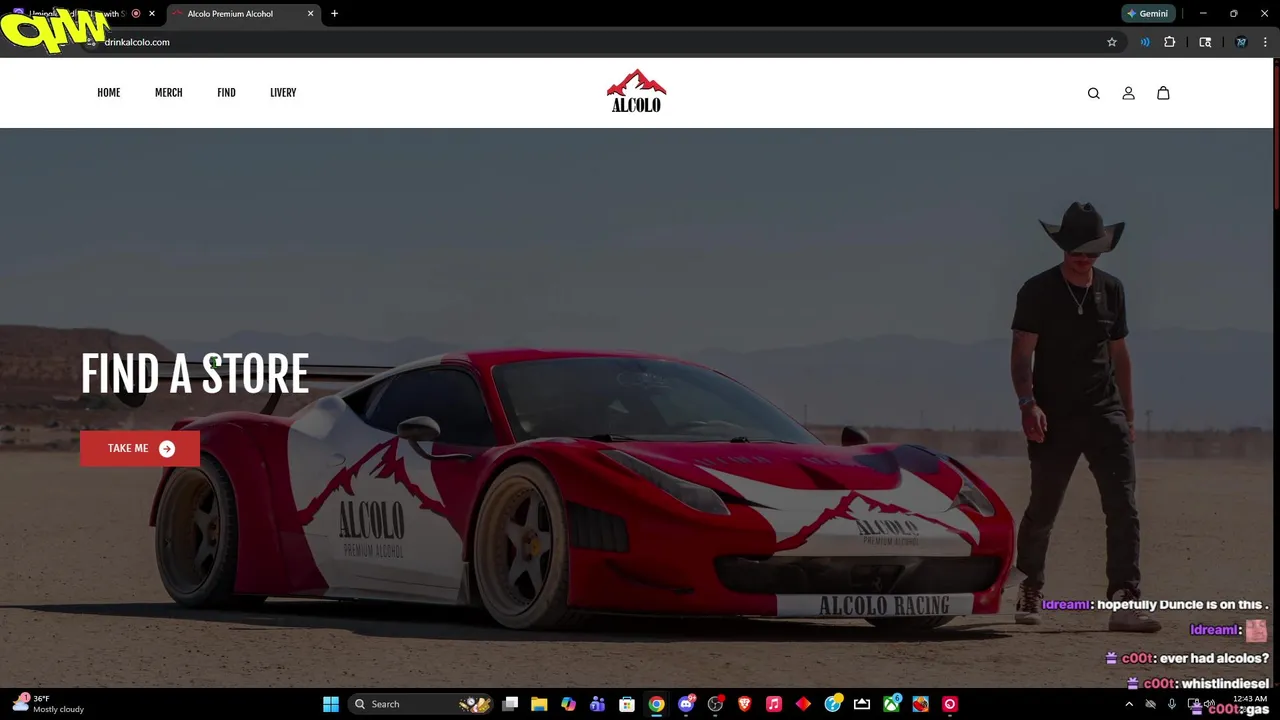Open the Chrome extensions puzzle icon
The image size is (1280, 720).
(1170, 42)
